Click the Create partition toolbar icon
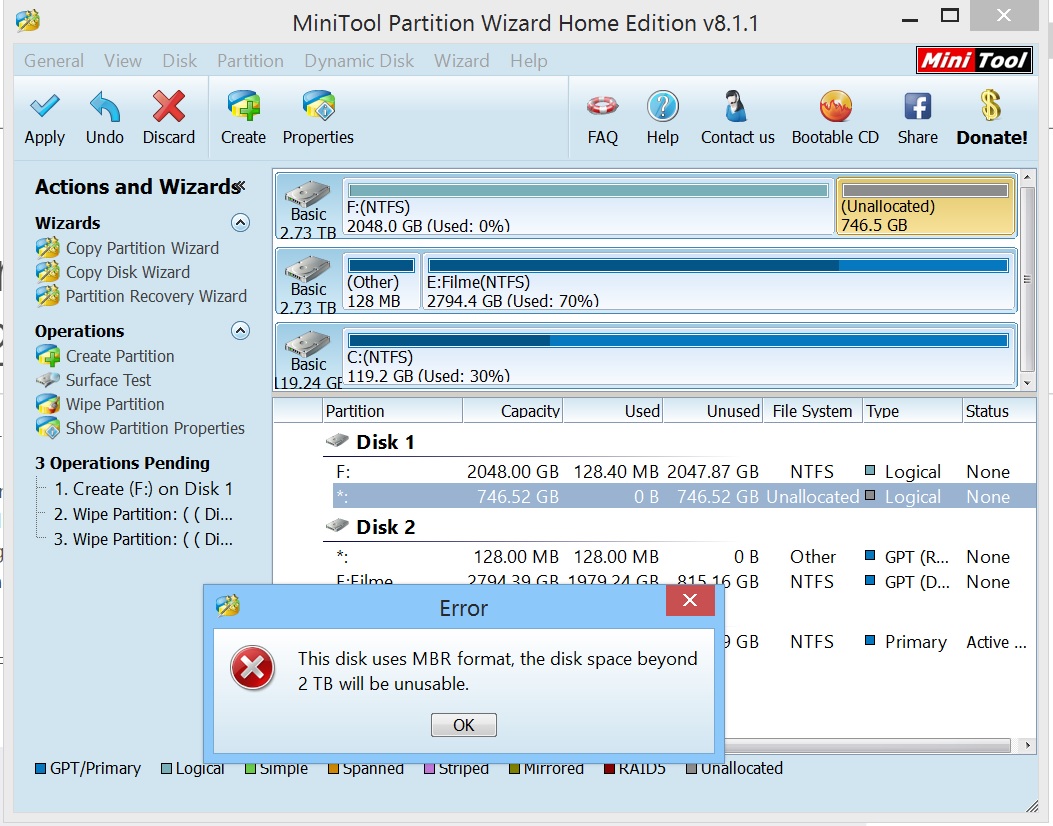Viewport: 1053px width, 826px height. coord(243,105)
